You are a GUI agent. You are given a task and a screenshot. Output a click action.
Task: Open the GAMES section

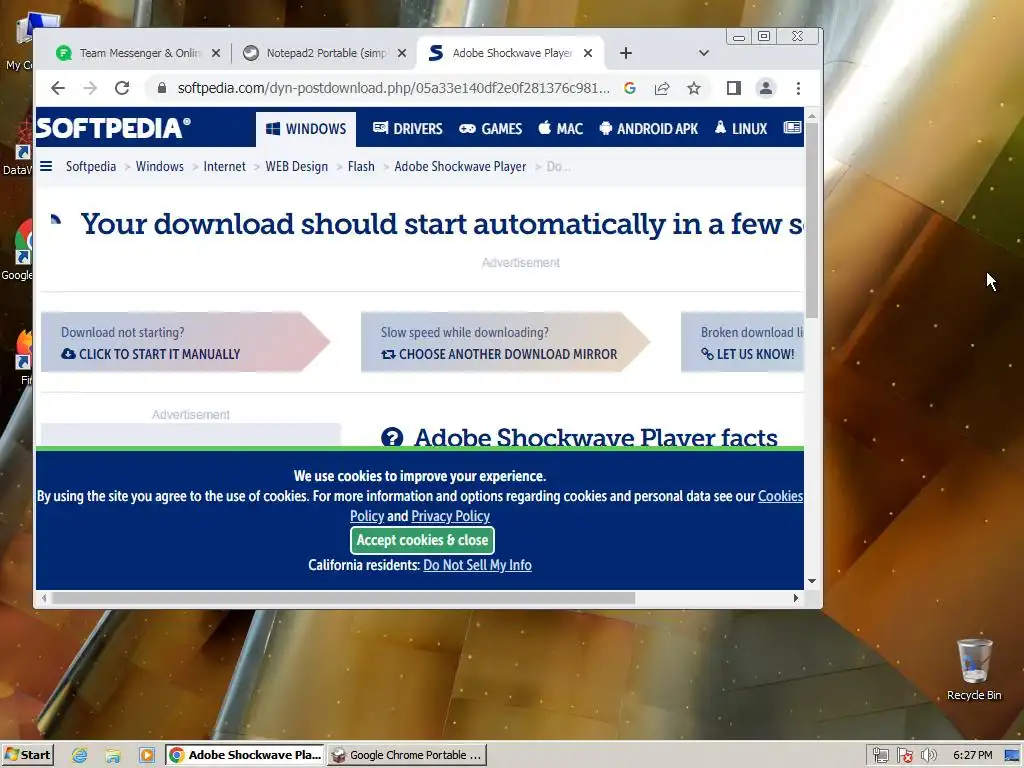(490, 129)
